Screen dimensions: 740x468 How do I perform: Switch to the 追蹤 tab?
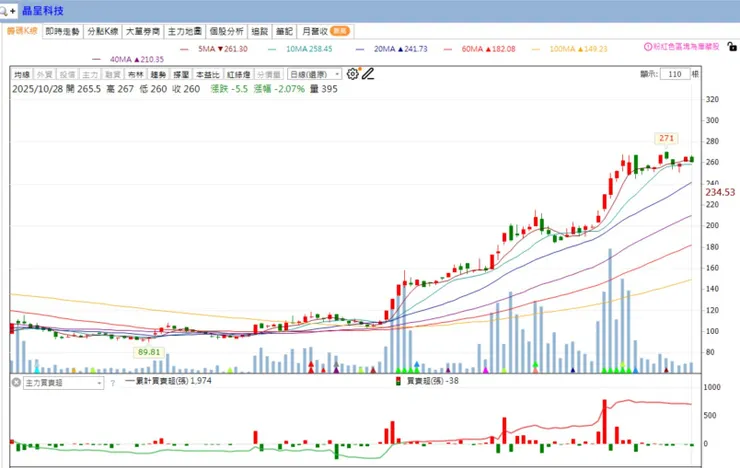coord(260,32)
